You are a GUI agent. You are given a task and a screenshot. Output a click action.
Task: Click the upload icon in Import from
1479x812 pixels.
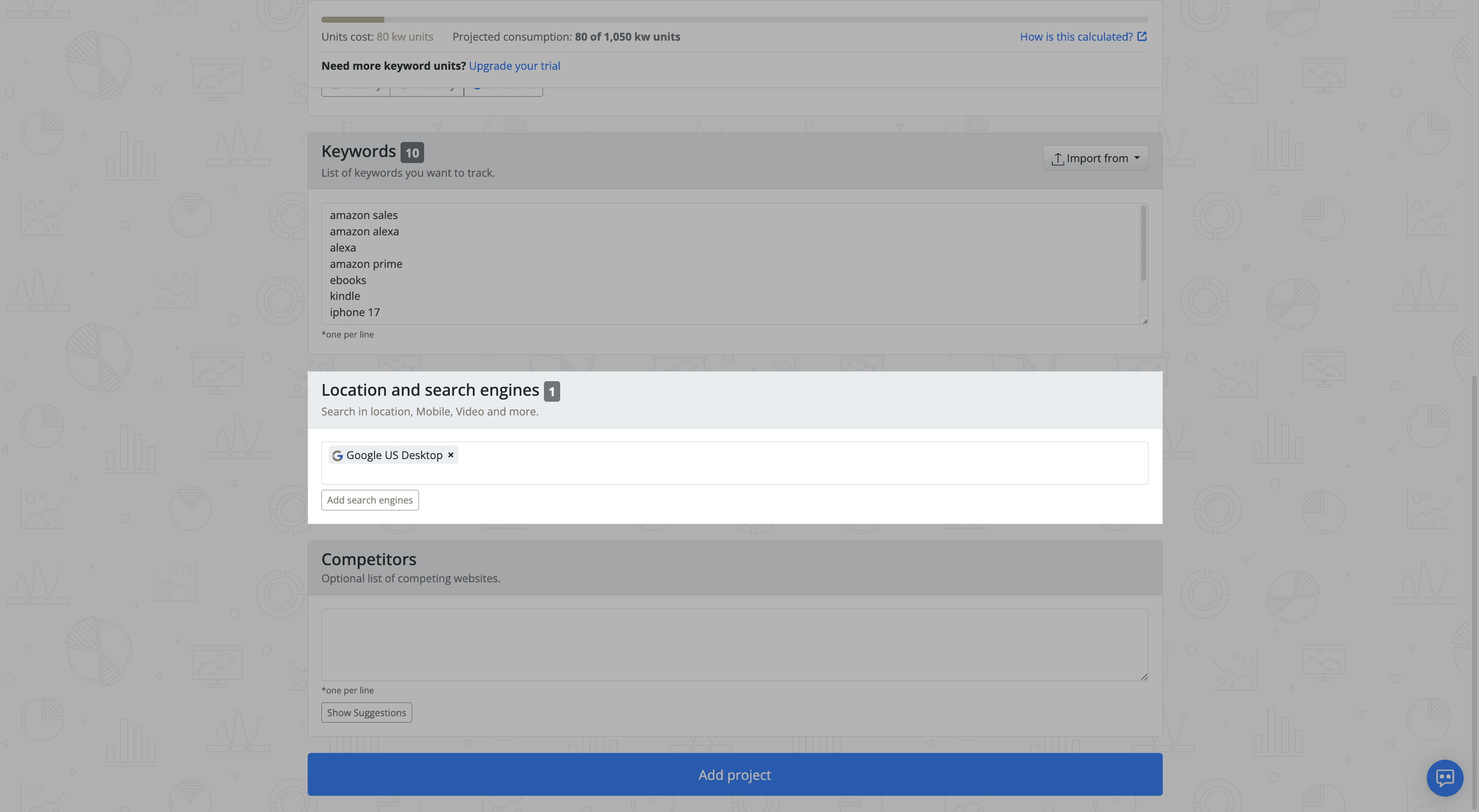1057,159
